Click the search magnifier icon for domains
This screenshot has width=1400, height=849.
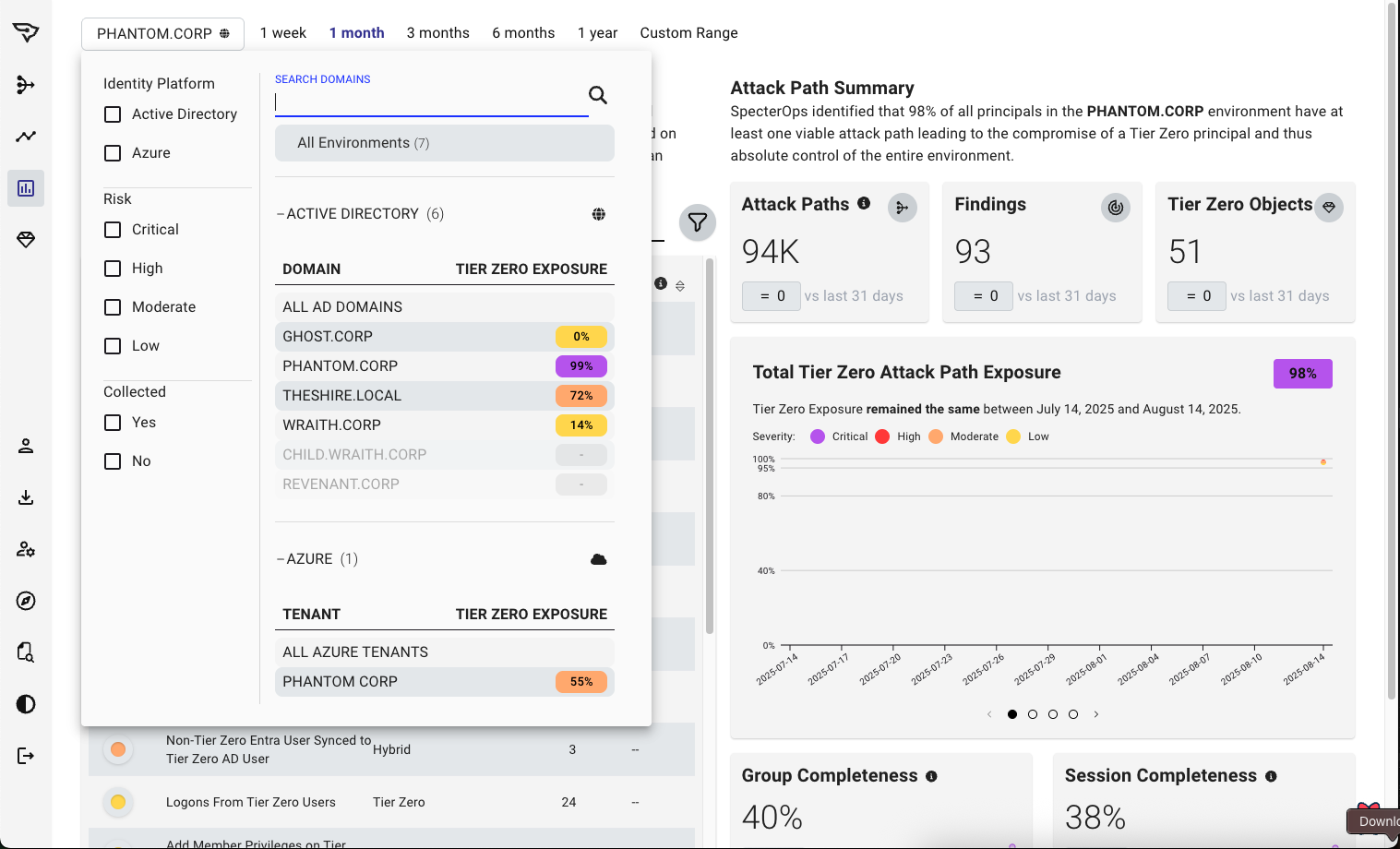(x=598, y=95)
